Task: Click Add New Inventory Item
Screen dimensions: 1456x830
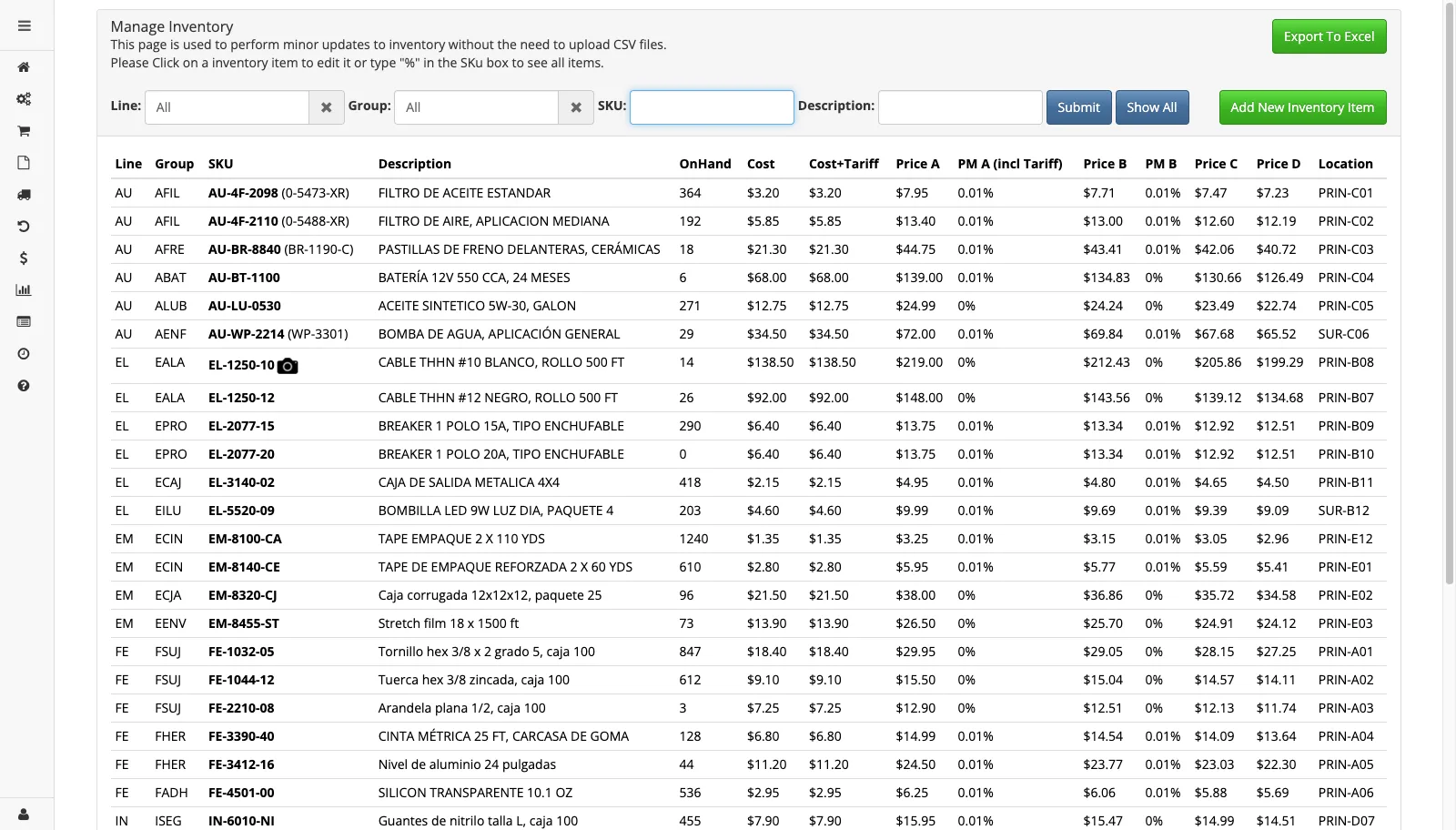Action: tap(1302, 107)
